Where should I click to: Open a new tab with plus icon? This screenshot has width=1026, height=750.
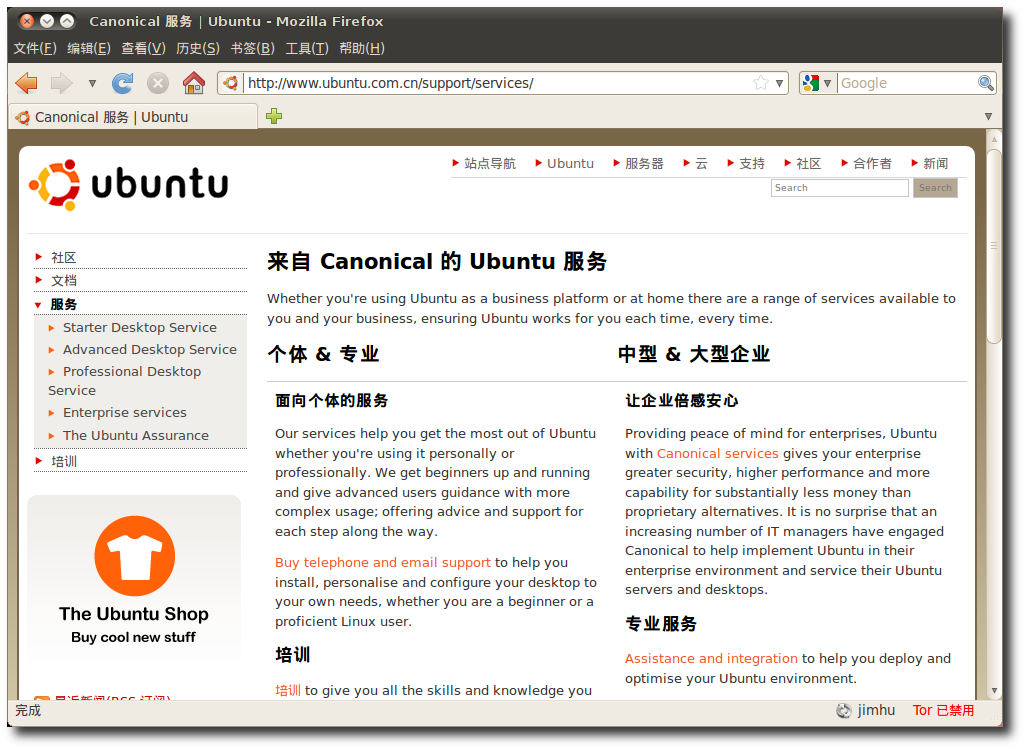pos(274,116)
